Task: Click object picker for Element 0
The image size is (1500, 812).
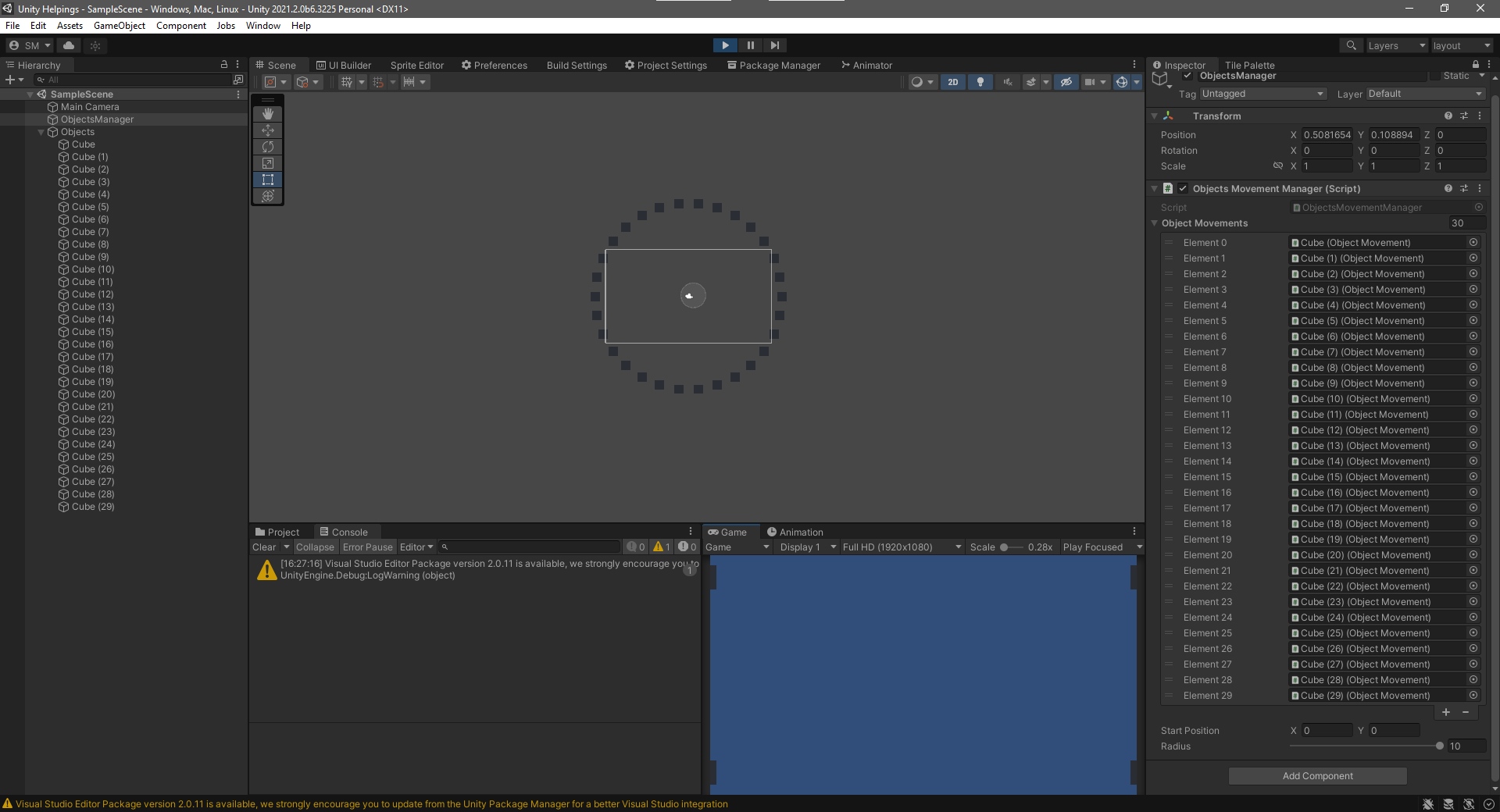Action: point(1473,242)
